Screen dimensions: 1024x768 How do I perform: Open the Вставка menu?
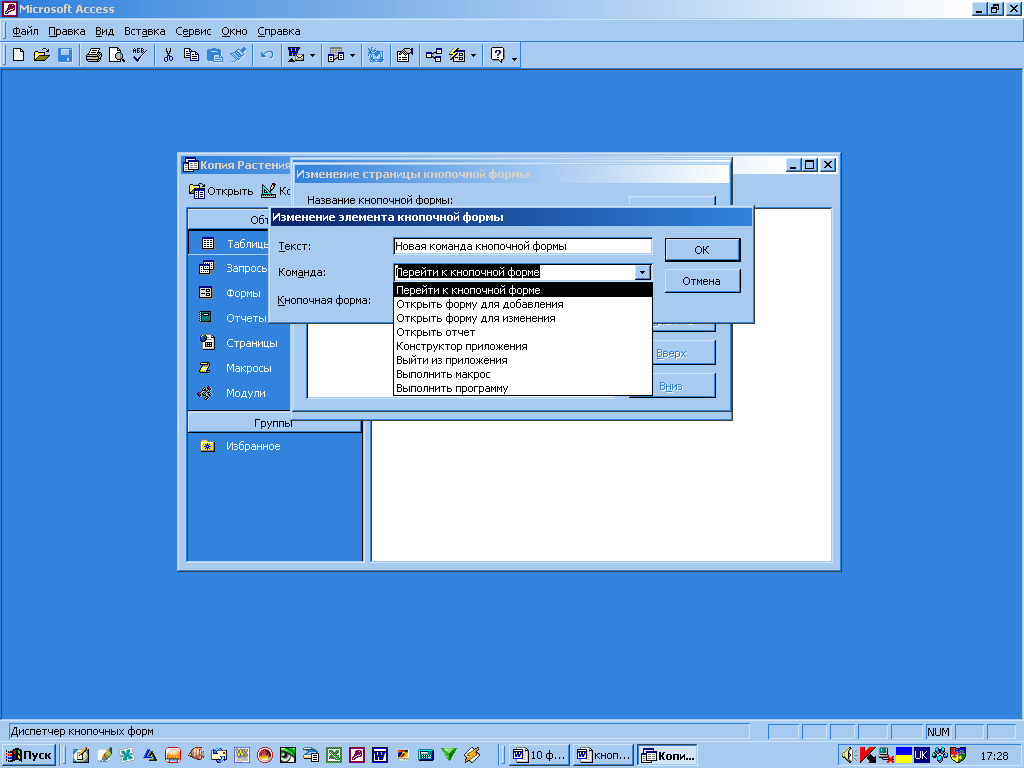[144, 31]
